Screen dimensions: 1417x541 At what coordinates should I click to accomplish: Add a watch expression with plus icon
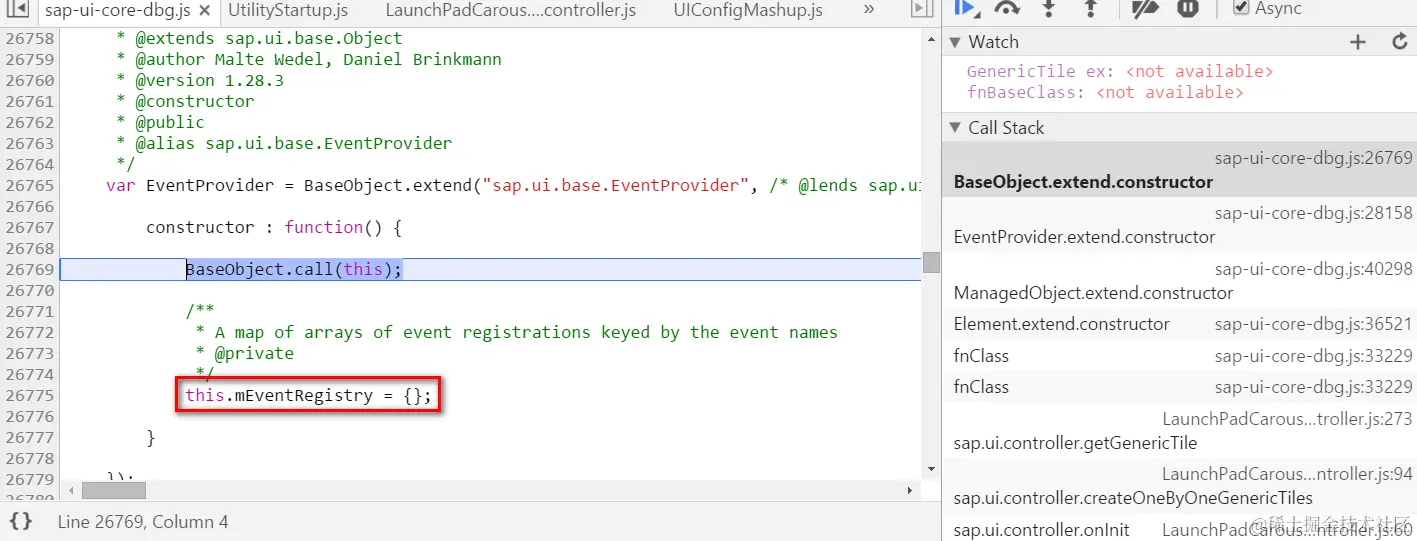pos(1357,42)
